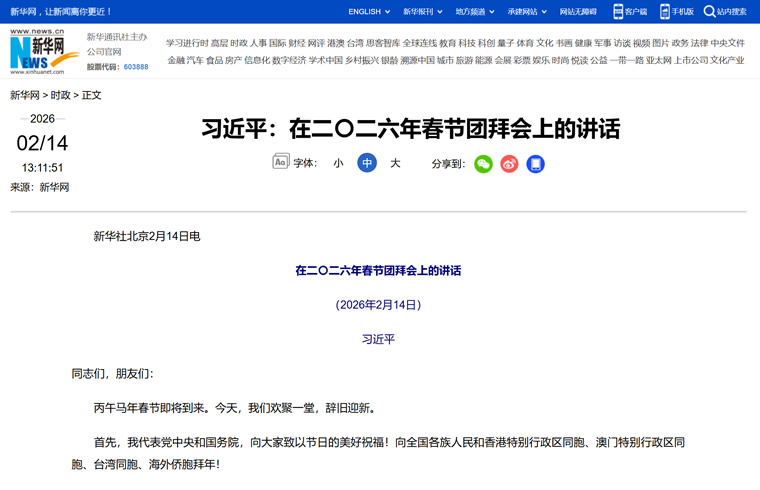The image size is (760, 490).
Task: Click the 站内搜索 magnifier search icon
Action: pos(709,11)
